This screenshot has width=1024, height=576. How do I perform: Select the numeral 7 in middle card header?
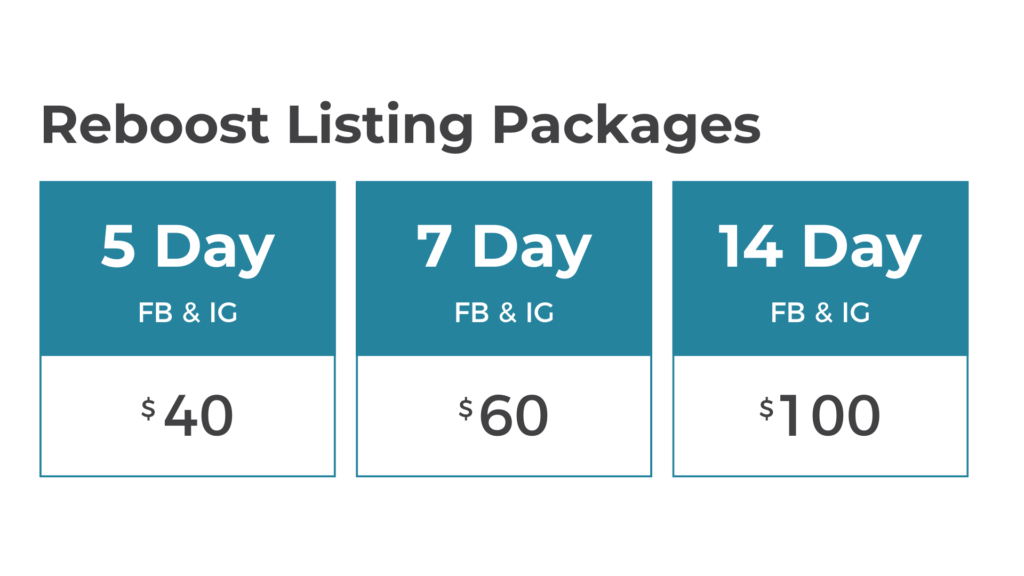tap(434, 246)
